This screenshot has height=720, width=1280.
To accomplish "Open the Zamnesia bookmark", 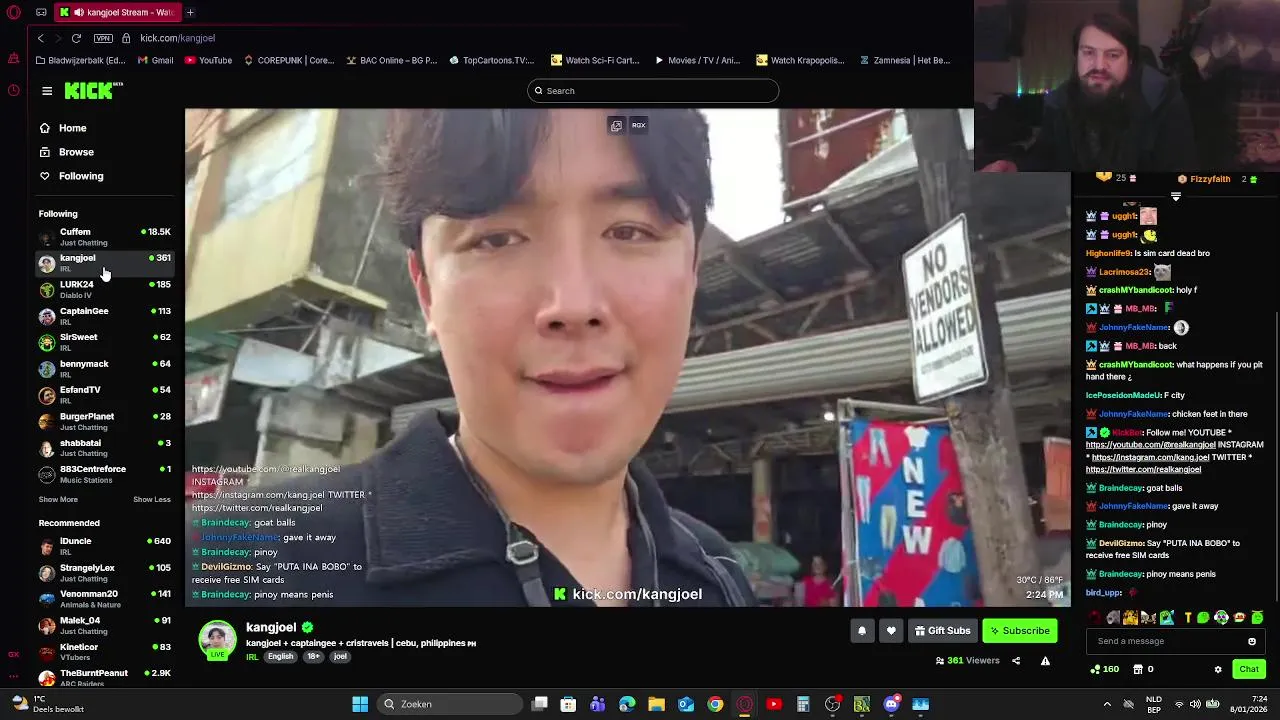I will [x=904, y=60].
